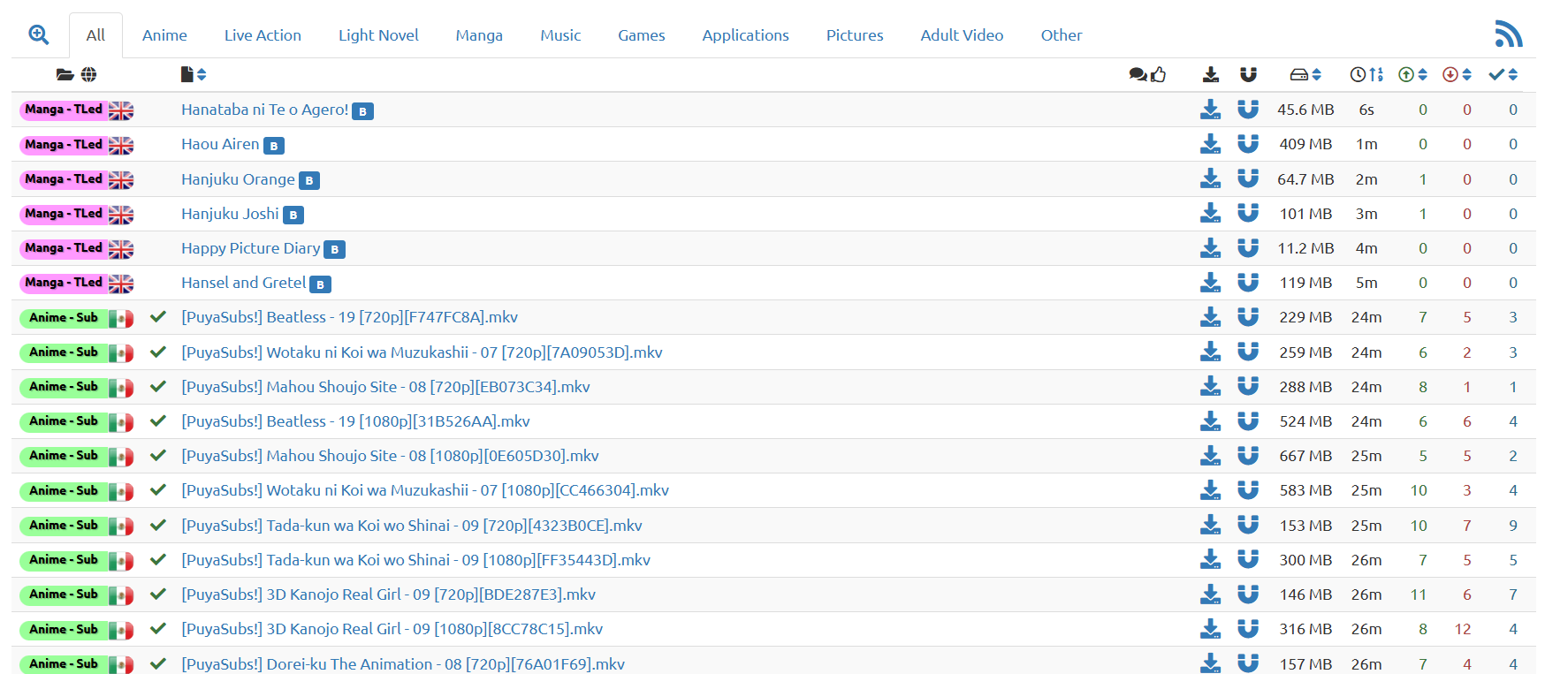Click magnet link for Beatless 19 1080p

pos(1247,421)
